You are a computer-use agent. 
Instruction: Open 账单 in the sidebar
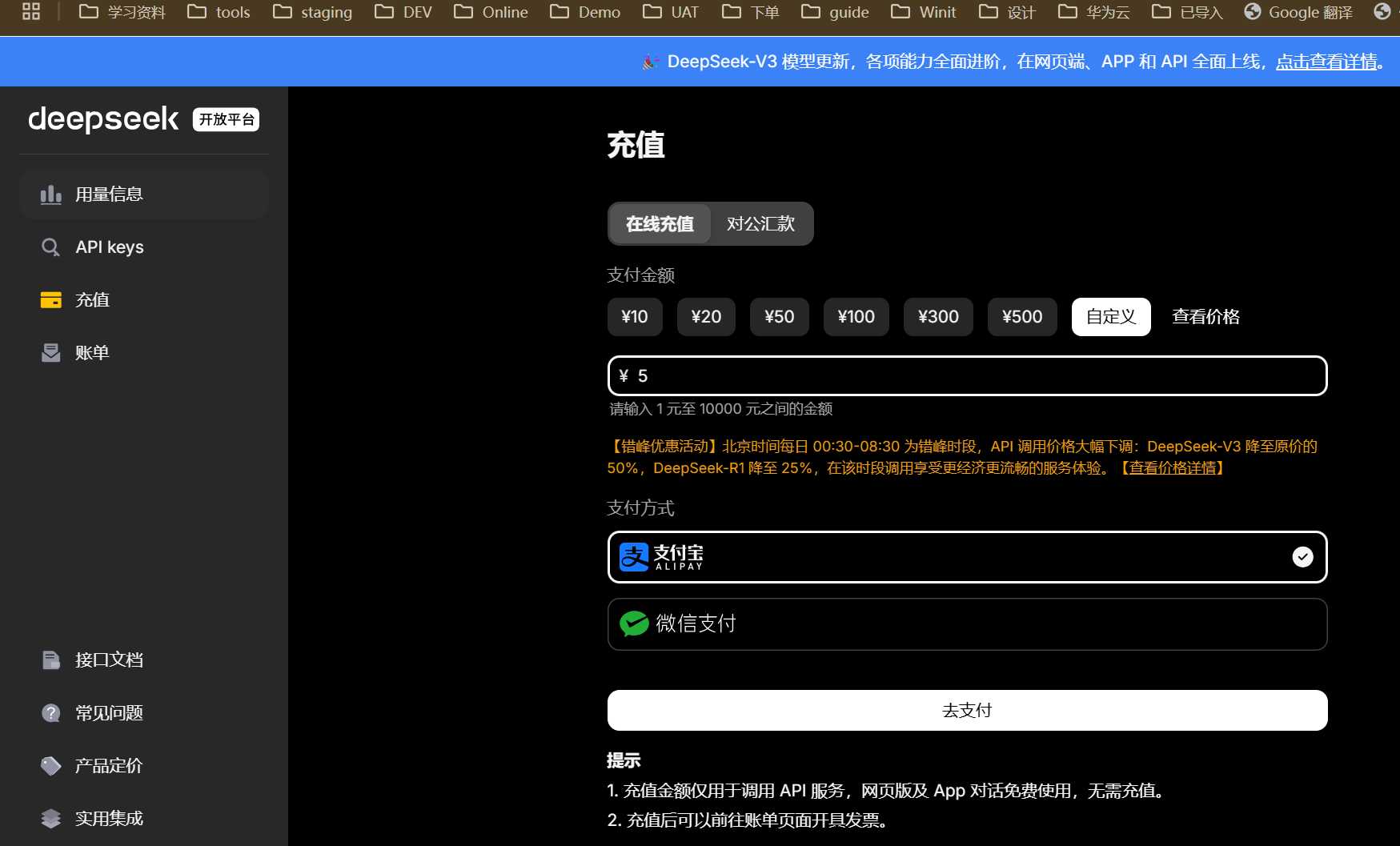(144, 353)
